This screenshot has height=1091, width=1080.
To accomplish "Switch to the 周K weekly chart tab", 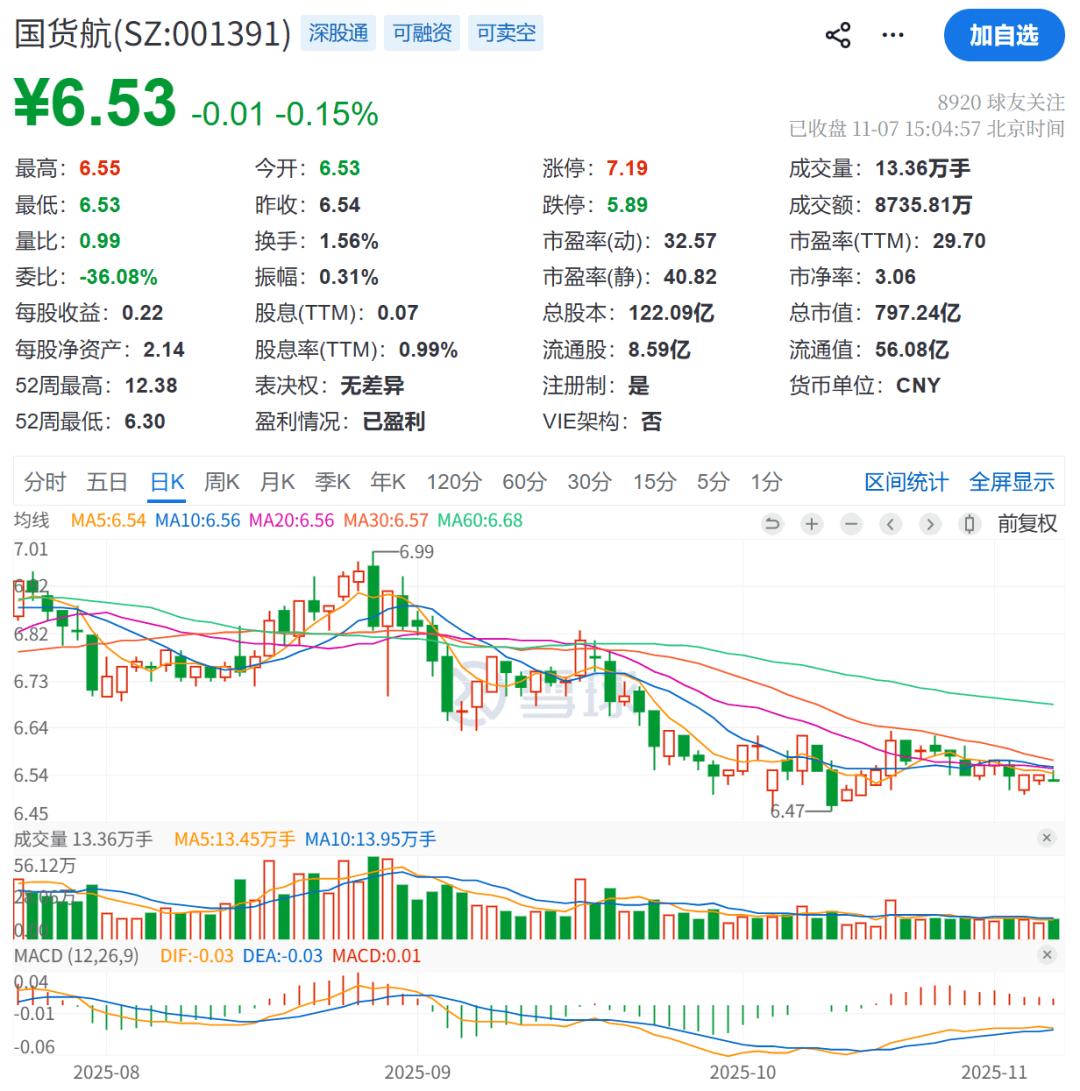I will click(x=221, y=481).
